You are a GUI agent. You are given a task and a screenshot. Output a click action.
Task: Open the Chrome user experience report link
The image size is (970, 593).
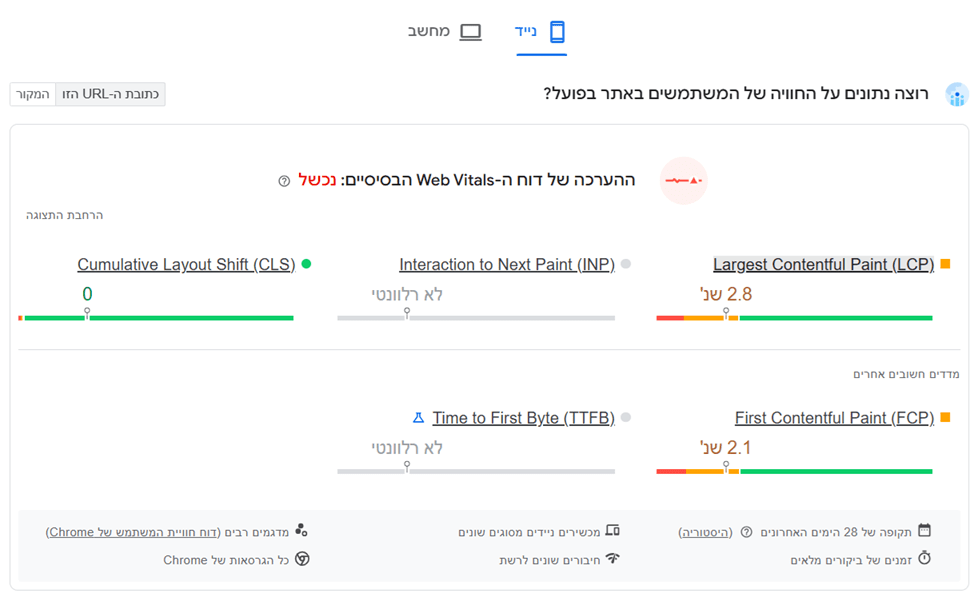tap(133, 532)
